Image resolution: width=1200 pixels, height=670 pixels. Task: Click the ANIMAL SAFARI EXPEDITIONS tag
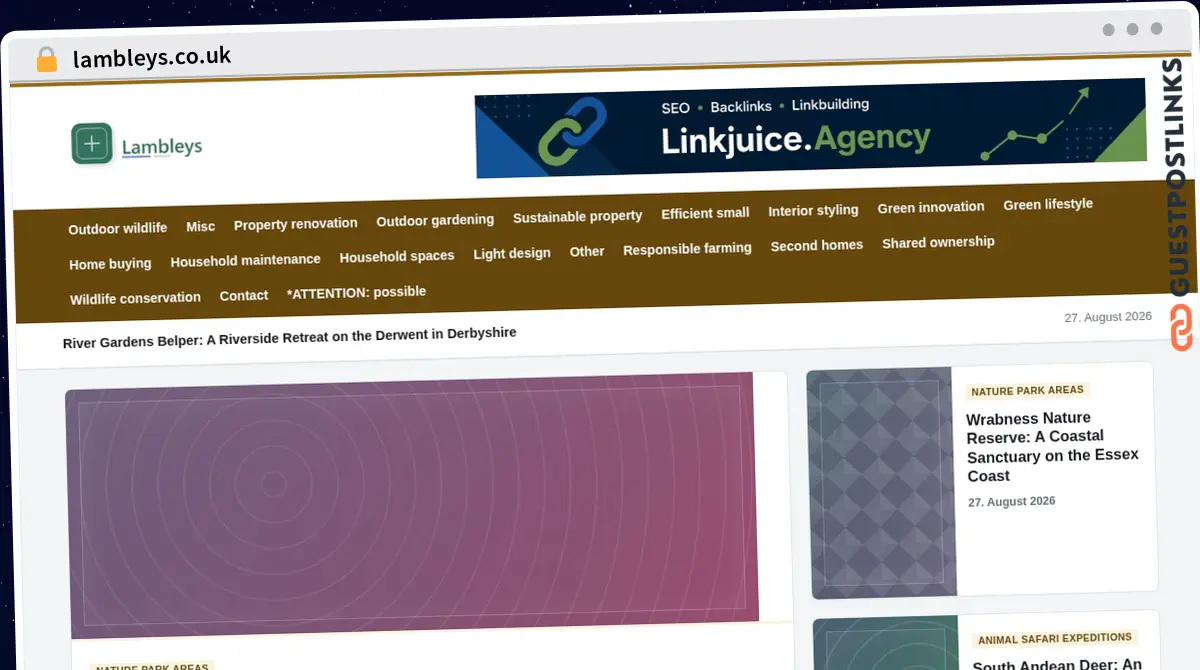1055,638
